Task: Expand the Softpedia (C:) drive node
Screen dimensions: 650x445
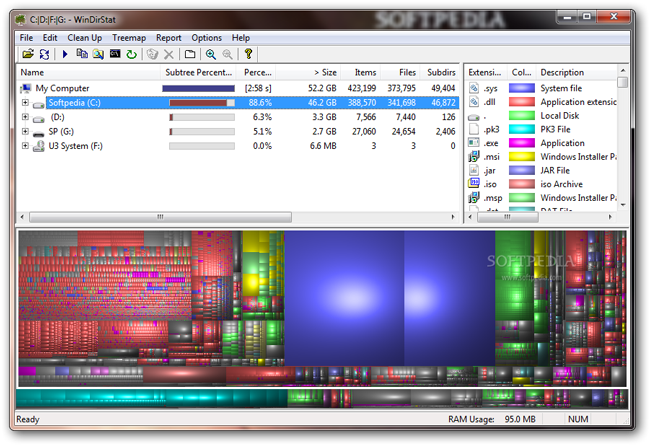Action: click(x=24, y=103)
